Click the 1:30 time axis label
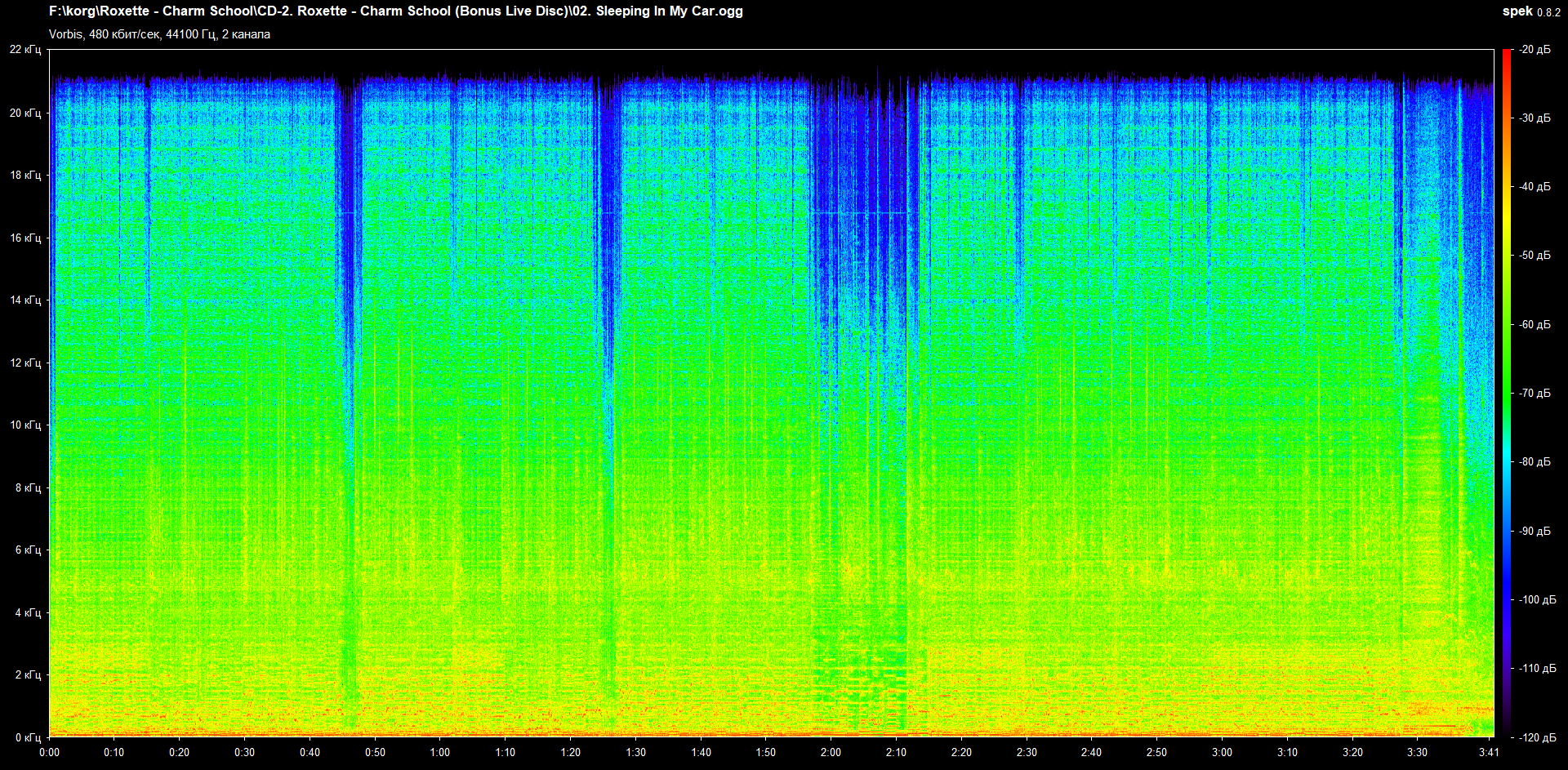 [x=635, y=752]
